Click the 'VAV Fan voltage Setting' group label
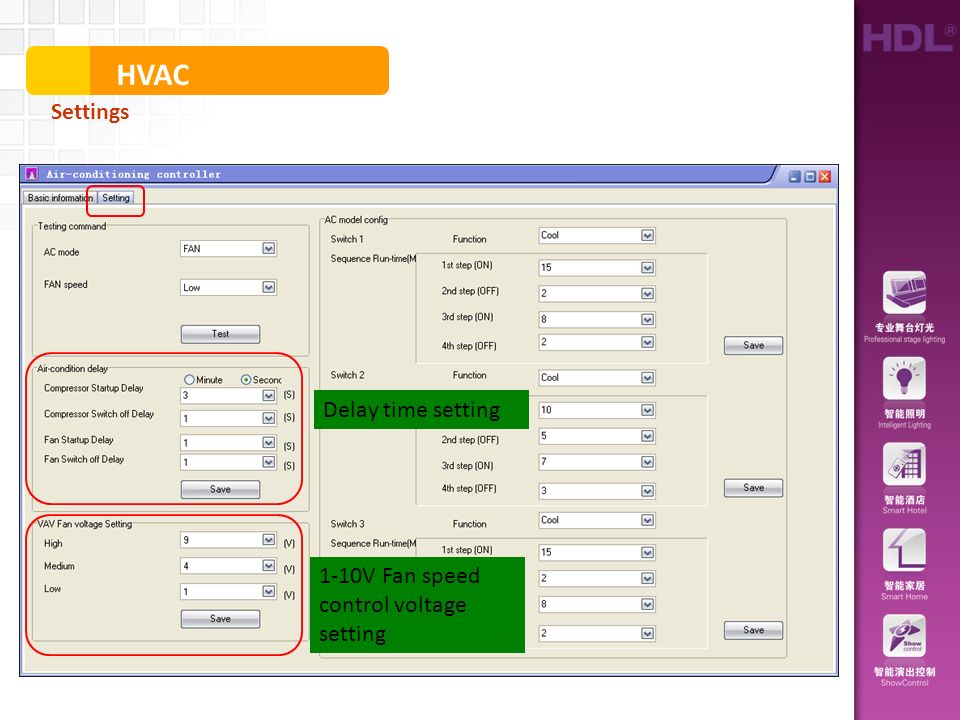This screenshot has height=720, width=960. coord(84,524)
